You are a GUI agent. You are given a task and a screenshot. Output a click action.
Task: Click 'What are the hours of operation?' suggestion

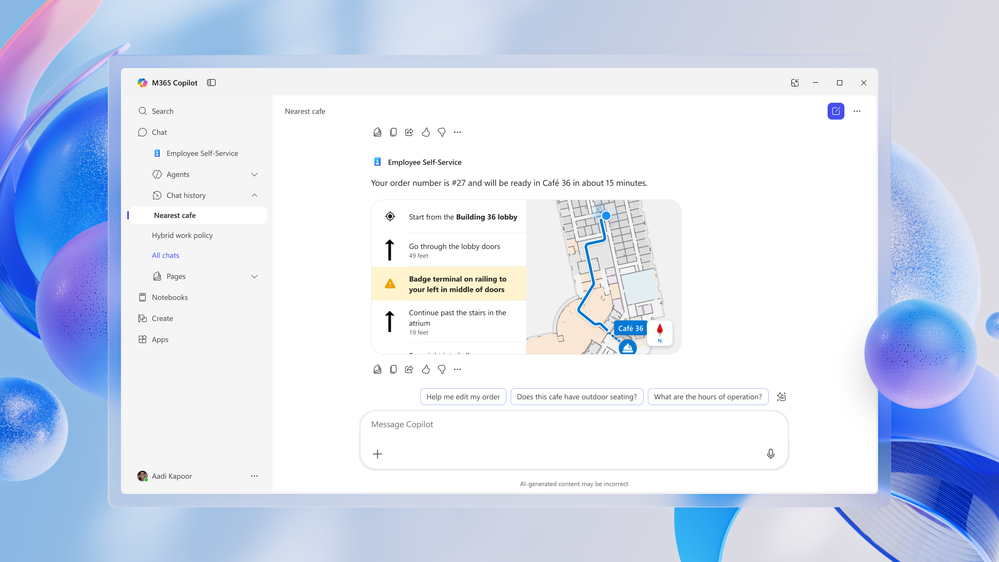point(708,396)
